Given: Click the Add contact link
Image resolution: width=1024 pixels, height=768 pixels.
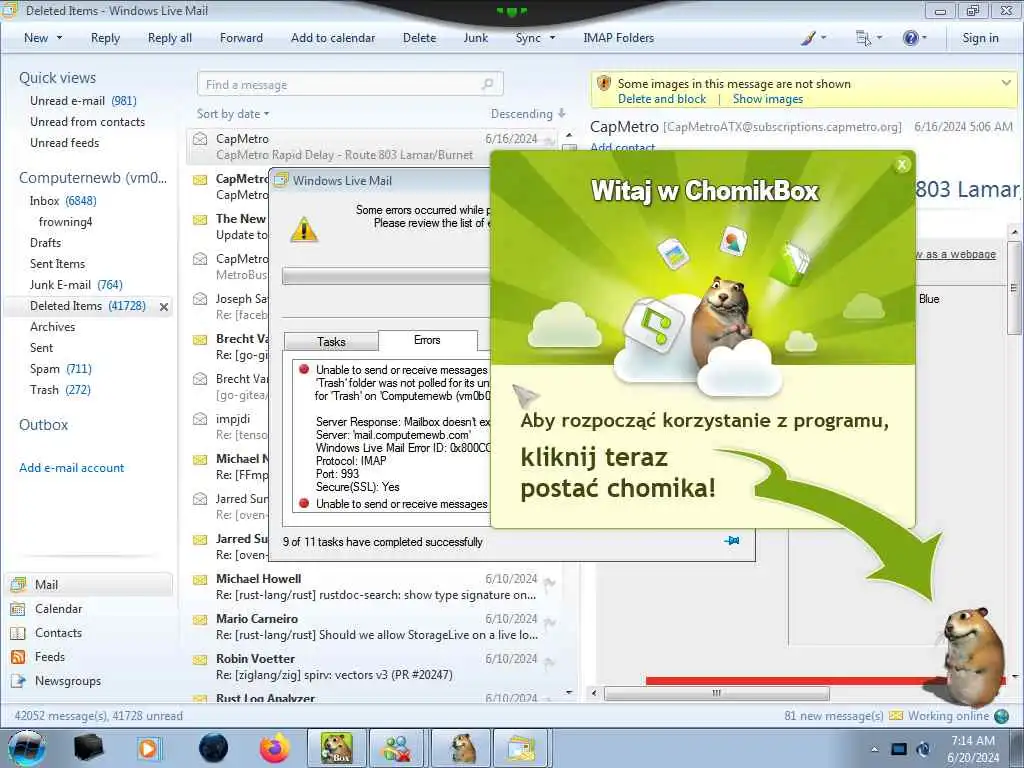Looking at the screenshot, I should [x=622, y=147].
